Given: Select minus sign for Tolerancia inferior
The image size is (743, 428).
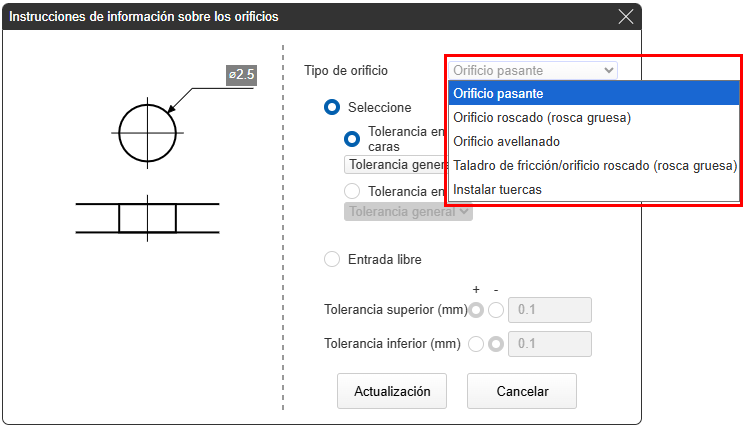Looking at the screenshot, I should tap(496, 344).
